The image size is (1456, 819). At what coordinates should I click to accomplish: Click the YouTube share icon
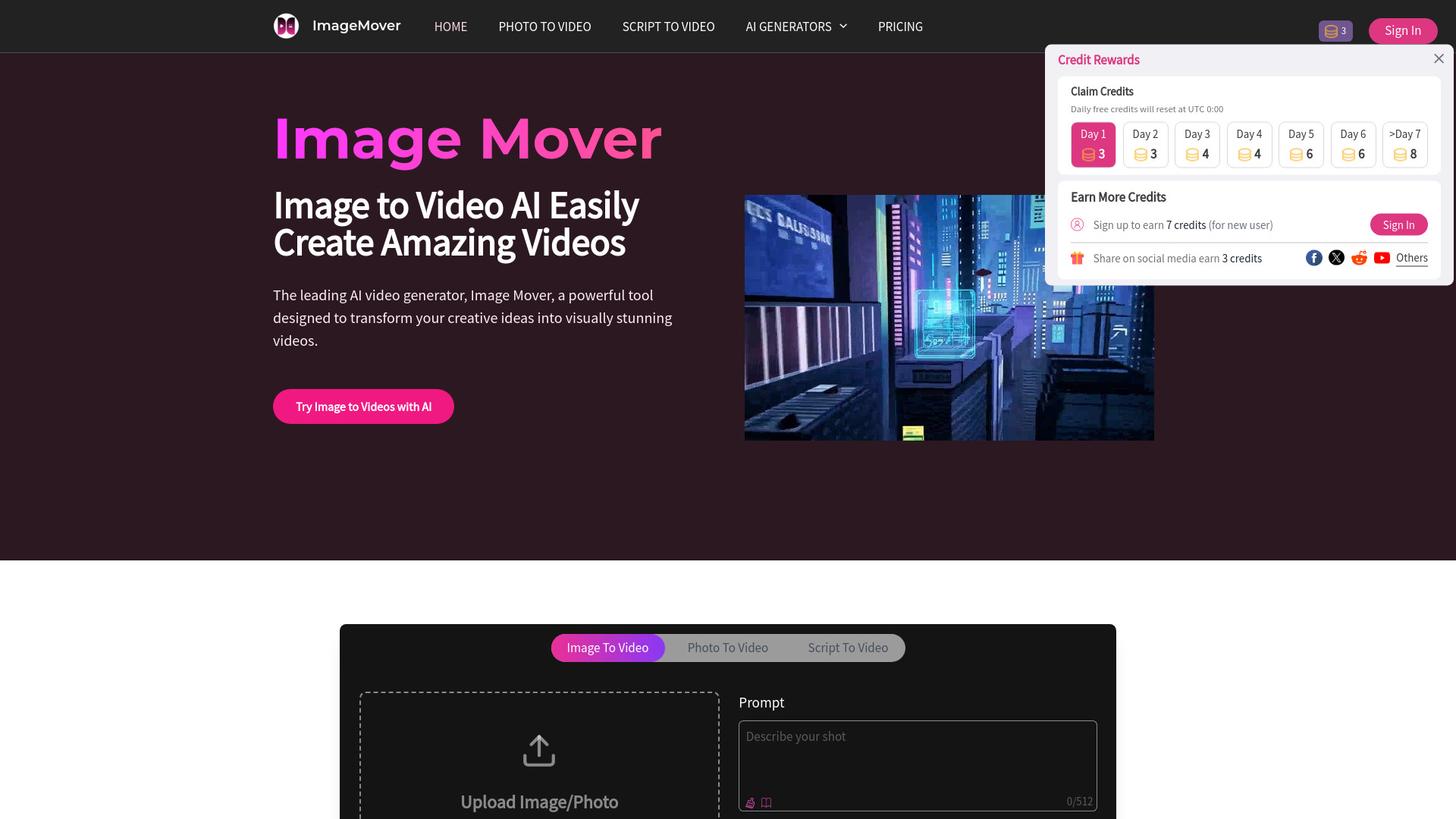pos(1382,258)
